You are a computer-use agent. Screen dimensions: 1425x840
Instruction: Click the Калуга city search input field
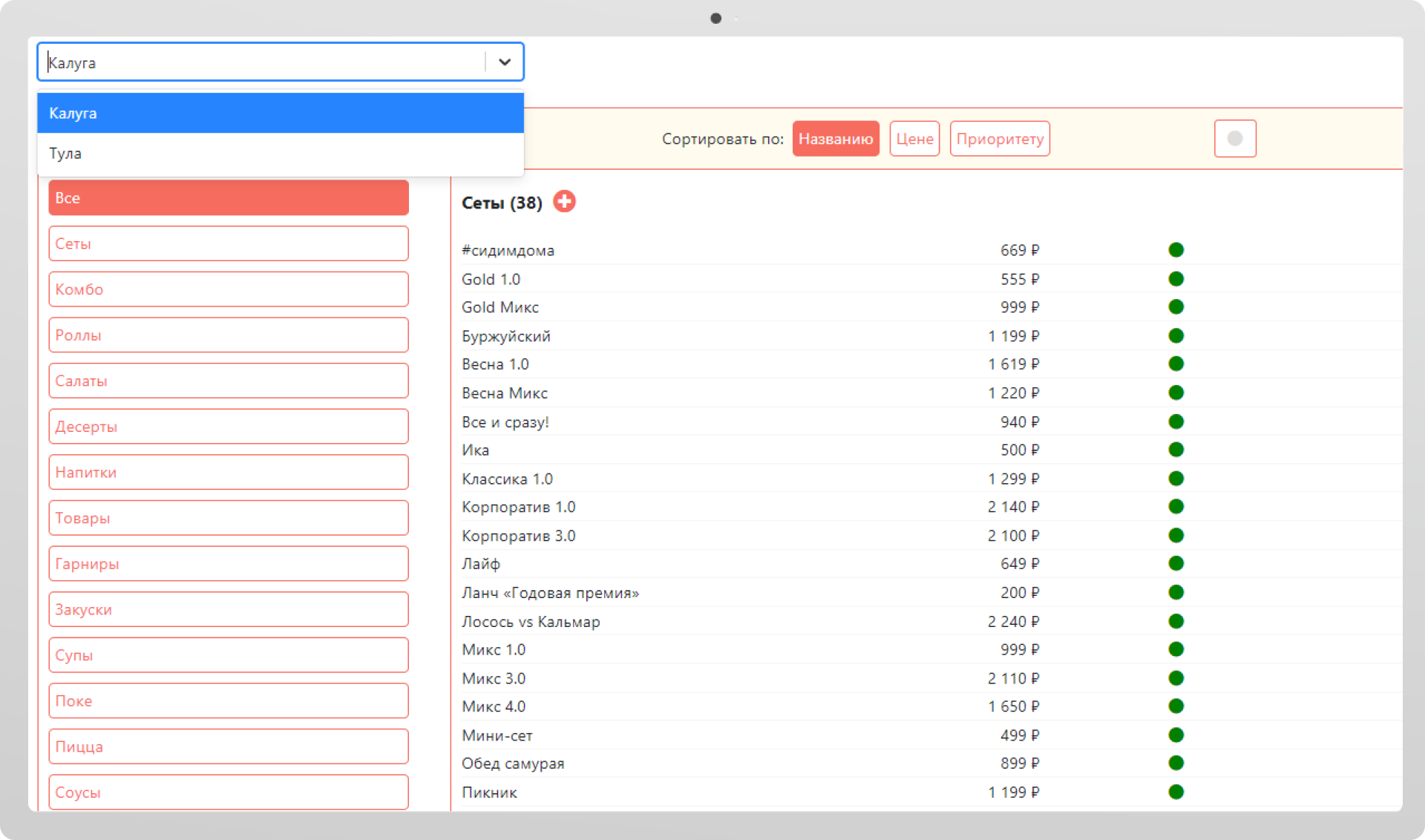point(260,62)
